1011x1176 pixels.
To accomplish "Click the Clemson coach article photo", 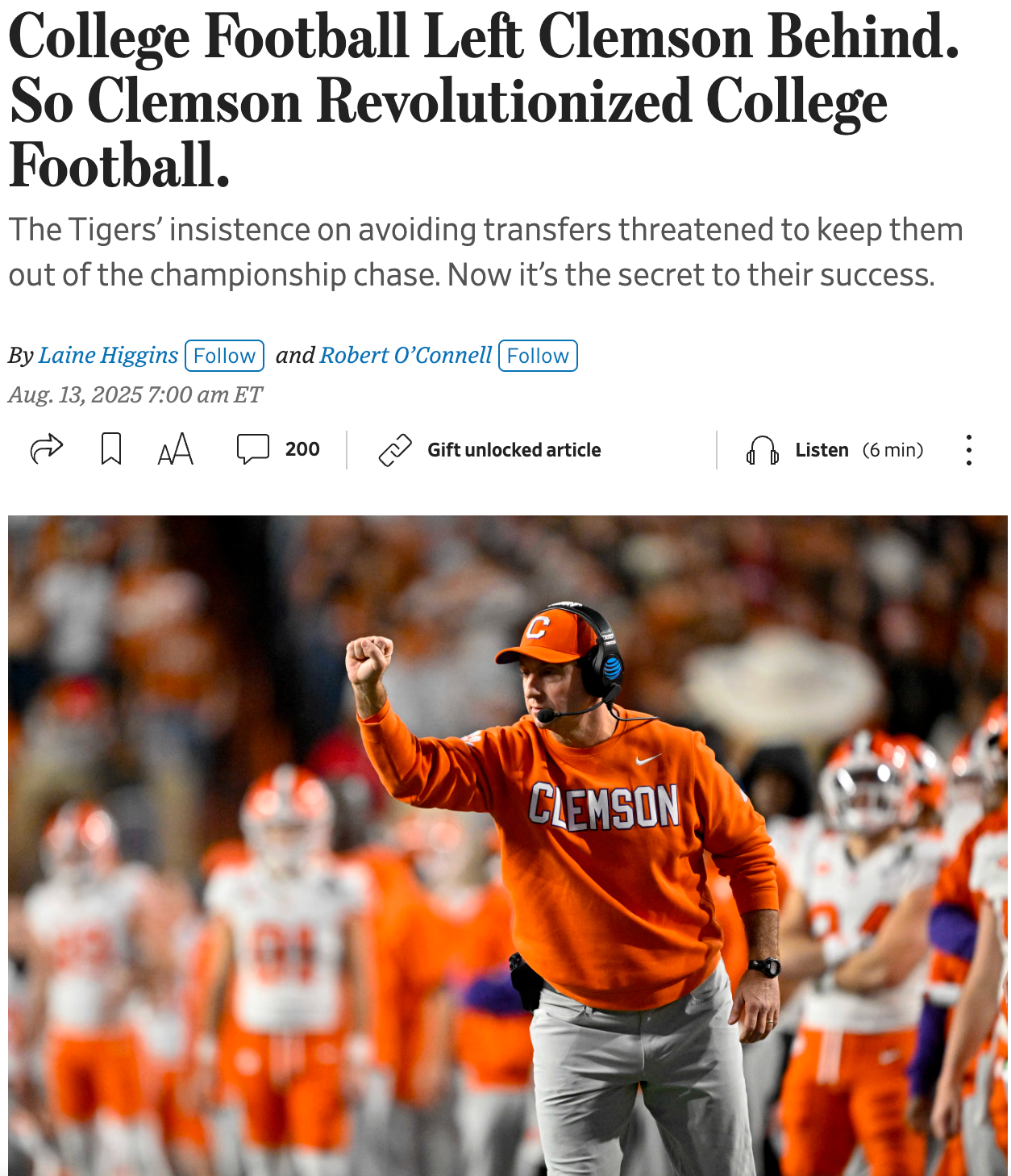I will point(508,845).
